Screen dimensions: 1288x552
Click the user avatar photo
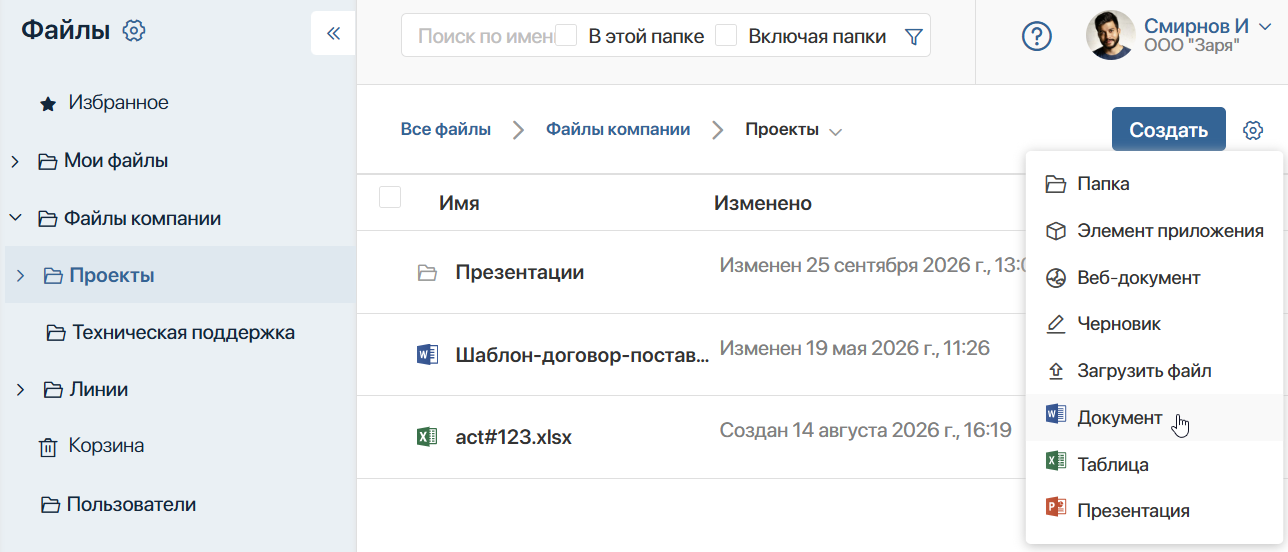pyautogui.click(x=1110, y=35)
